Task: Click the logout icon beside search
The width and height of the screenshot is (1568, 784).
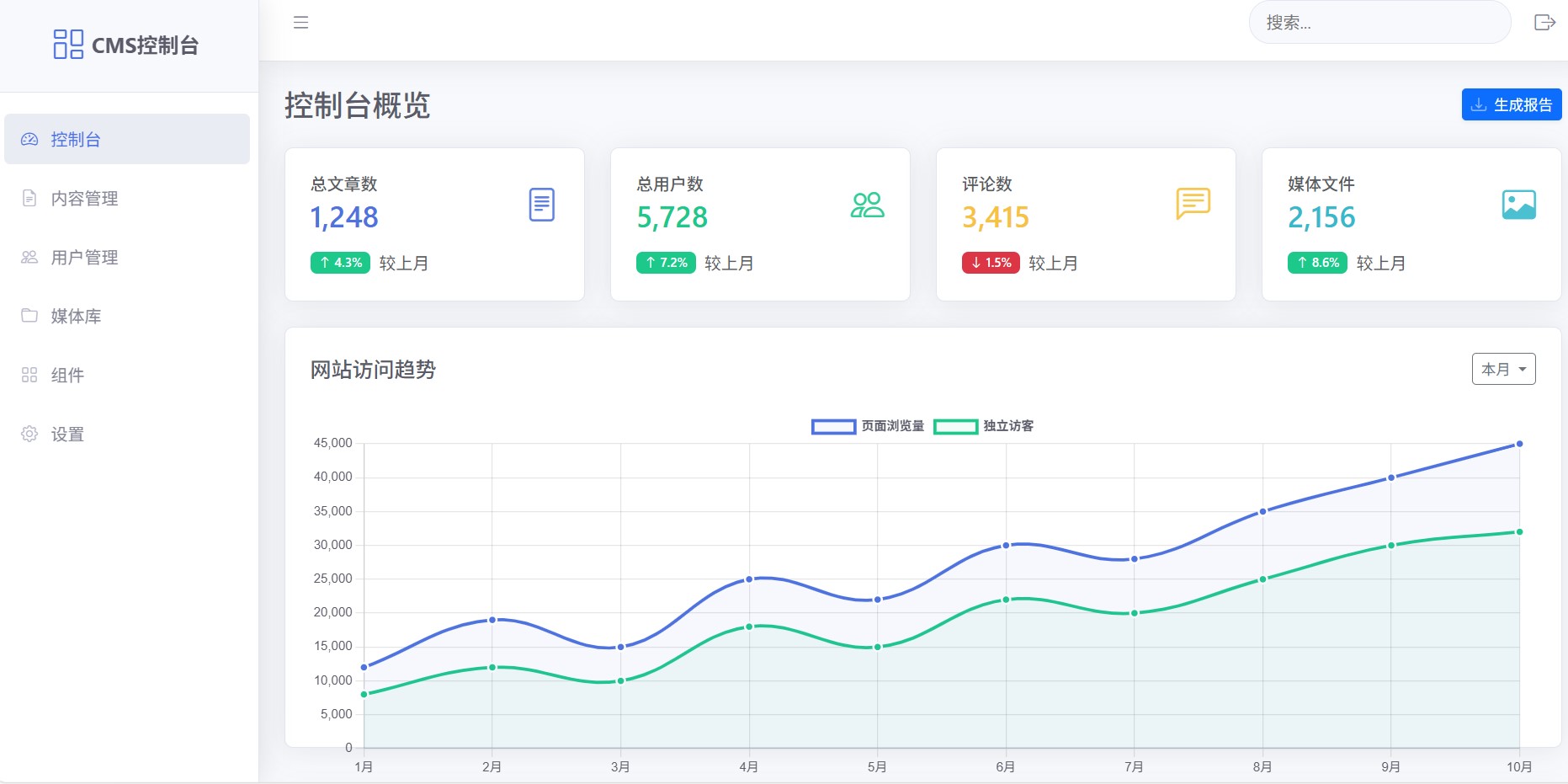Action: click(1544, 23)
